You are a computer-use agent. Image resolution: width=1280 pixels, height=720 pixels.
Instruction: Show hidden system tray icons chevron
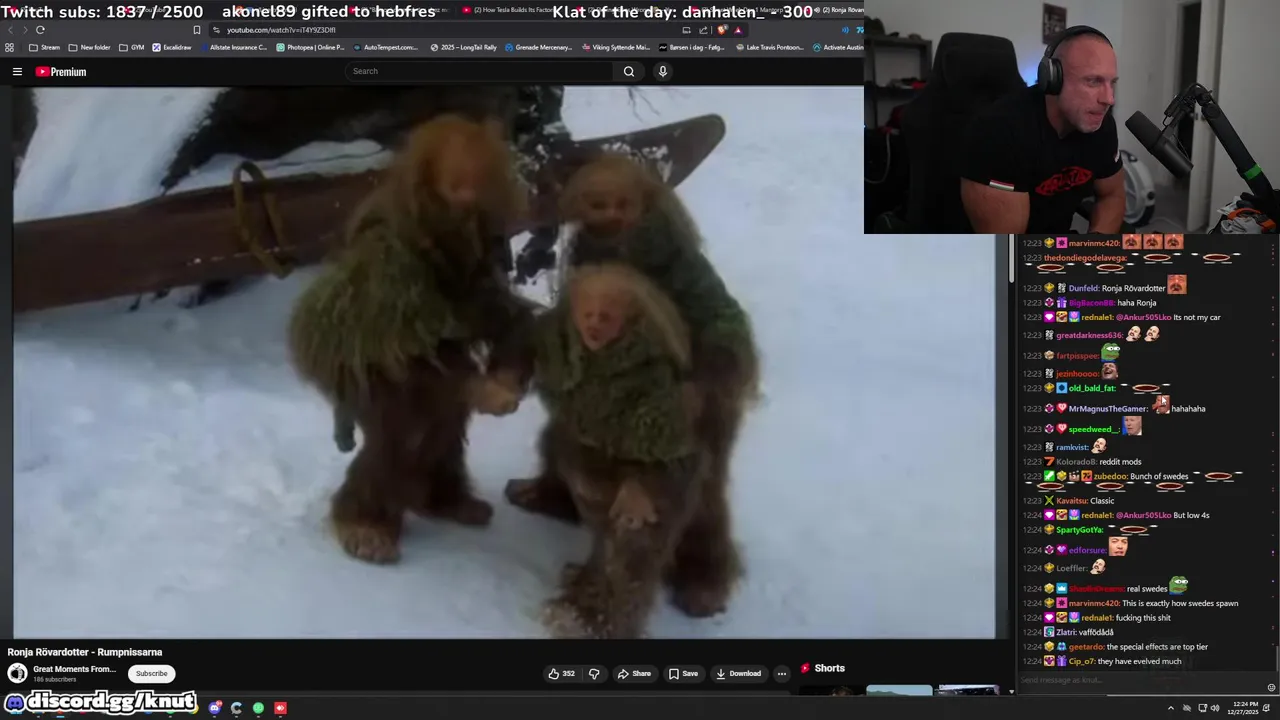point(1171,708)
